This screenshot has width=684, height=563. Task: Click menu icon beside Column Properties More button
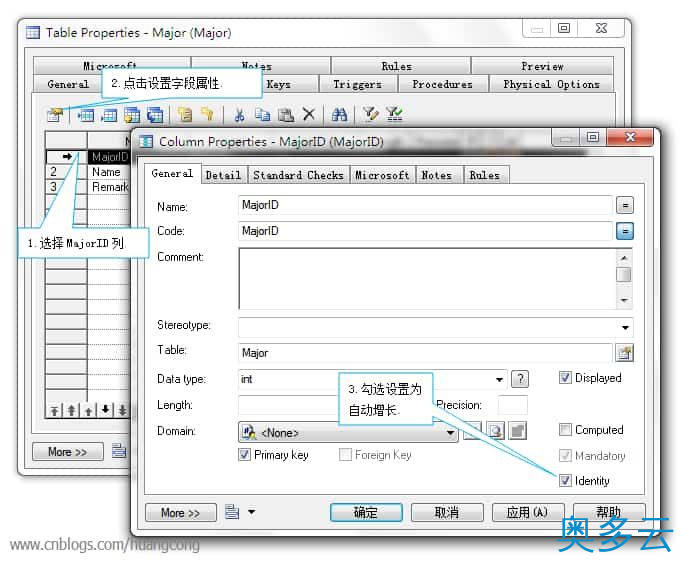click(232, 512)
